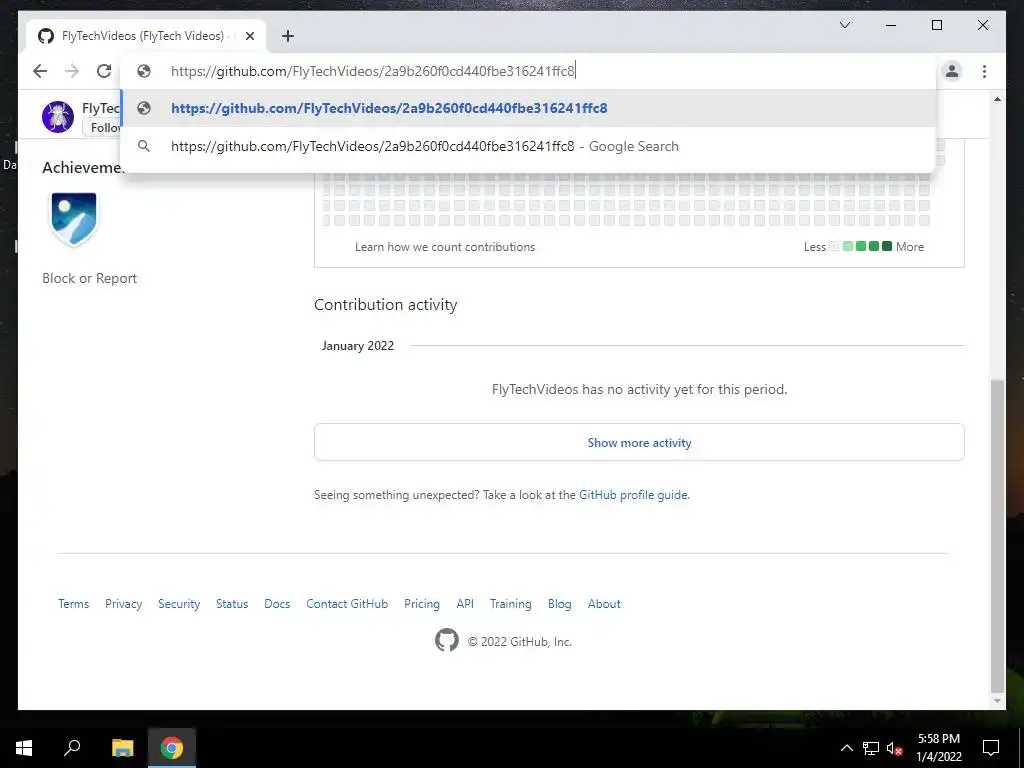The width and height of the screenshot is (1024, 768).
Task: Open Terms footer link
Action: pos(73,604)
